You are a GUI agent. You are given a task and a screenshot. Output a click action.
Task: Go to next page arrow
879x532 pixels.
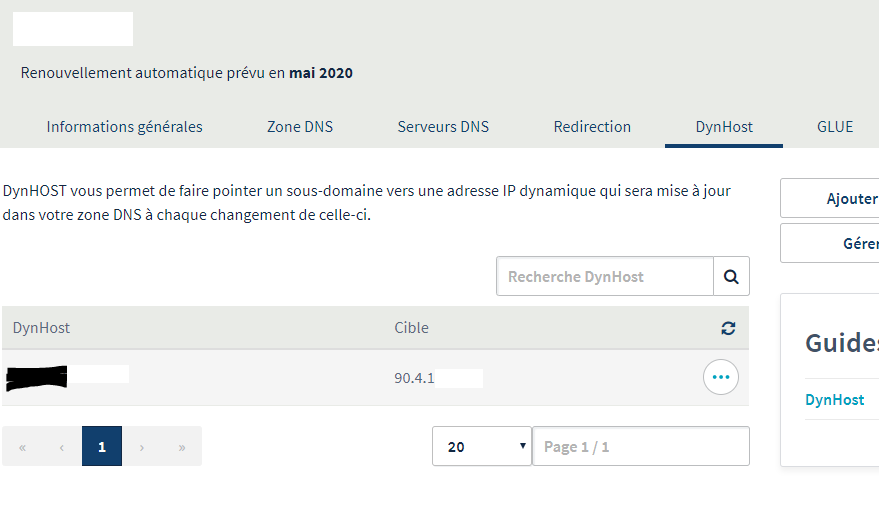tap(142, 447)
